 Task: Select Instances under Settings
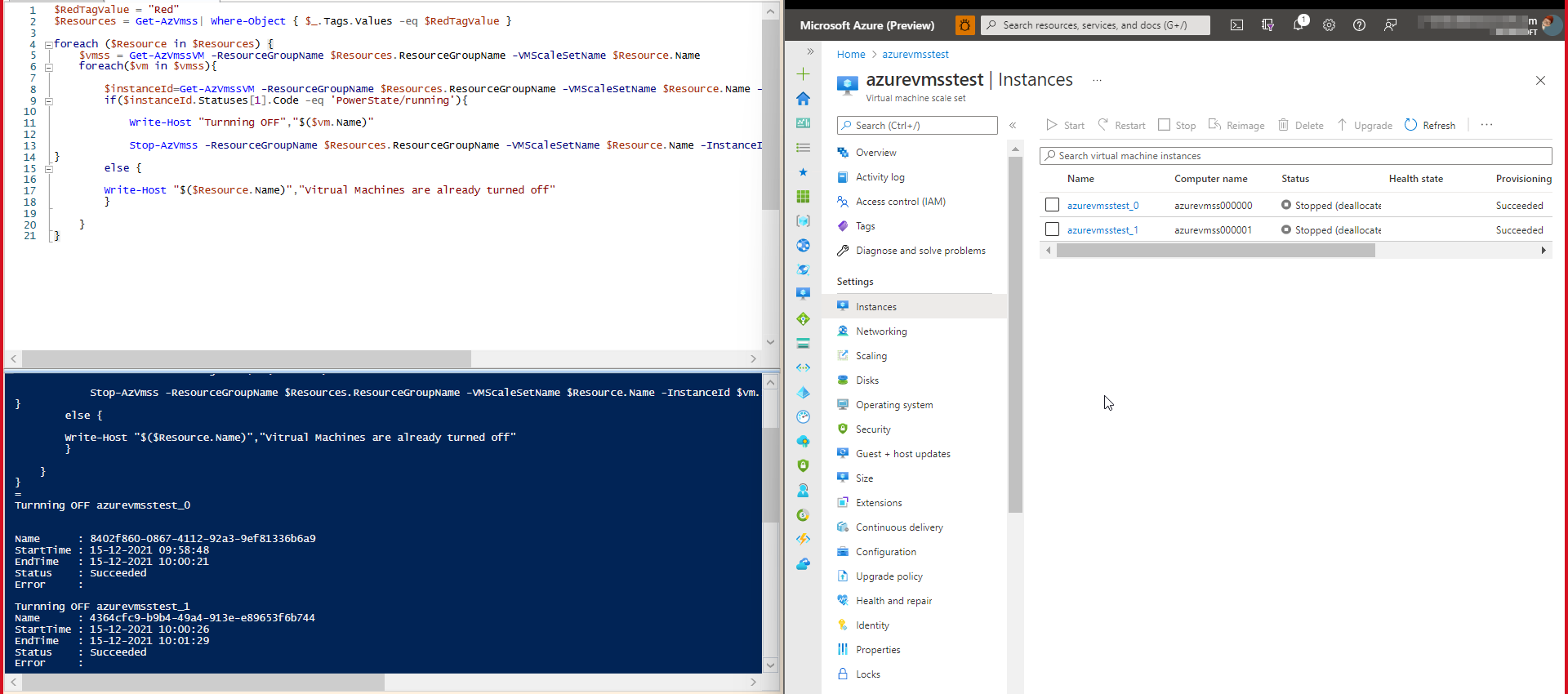coord(914,307)
